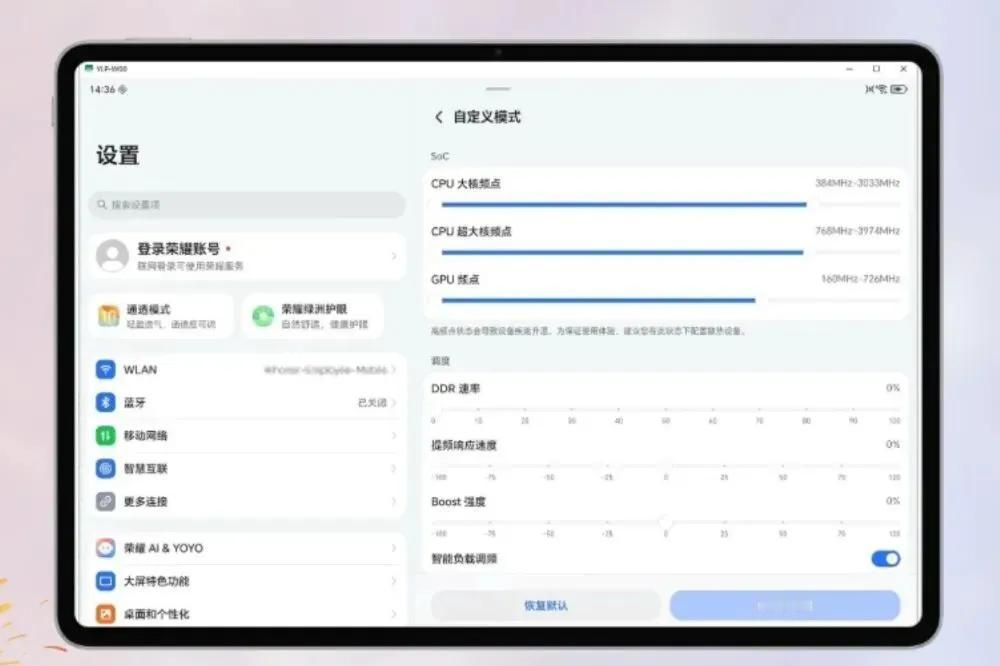The image size is (1000, 666).
Task: Tap the account avatar icon
Action: click(x=112, y=255)
